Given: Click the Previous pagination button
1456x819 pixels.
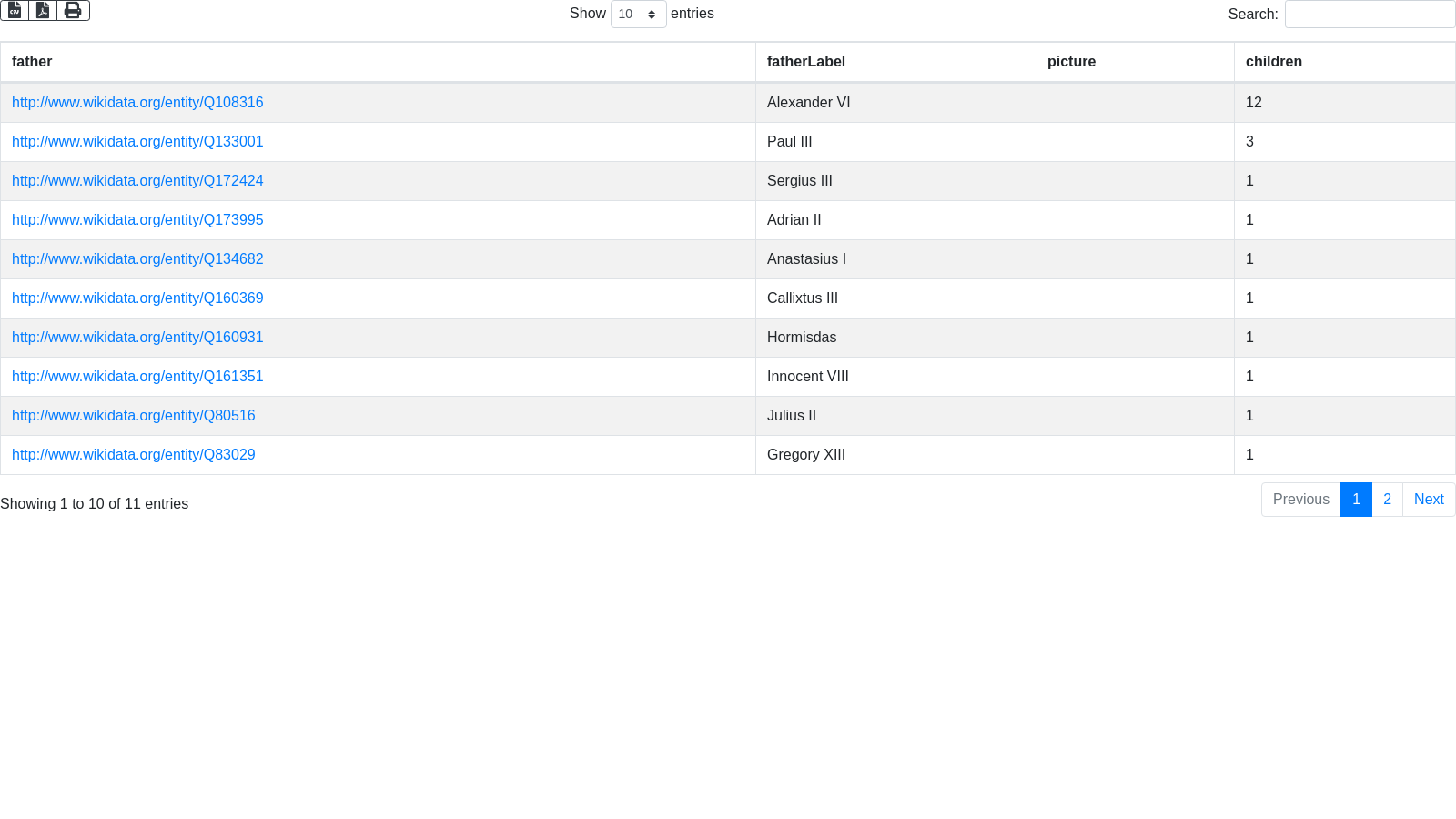Looking at the screenshot, I should [x=1300, y=500].
